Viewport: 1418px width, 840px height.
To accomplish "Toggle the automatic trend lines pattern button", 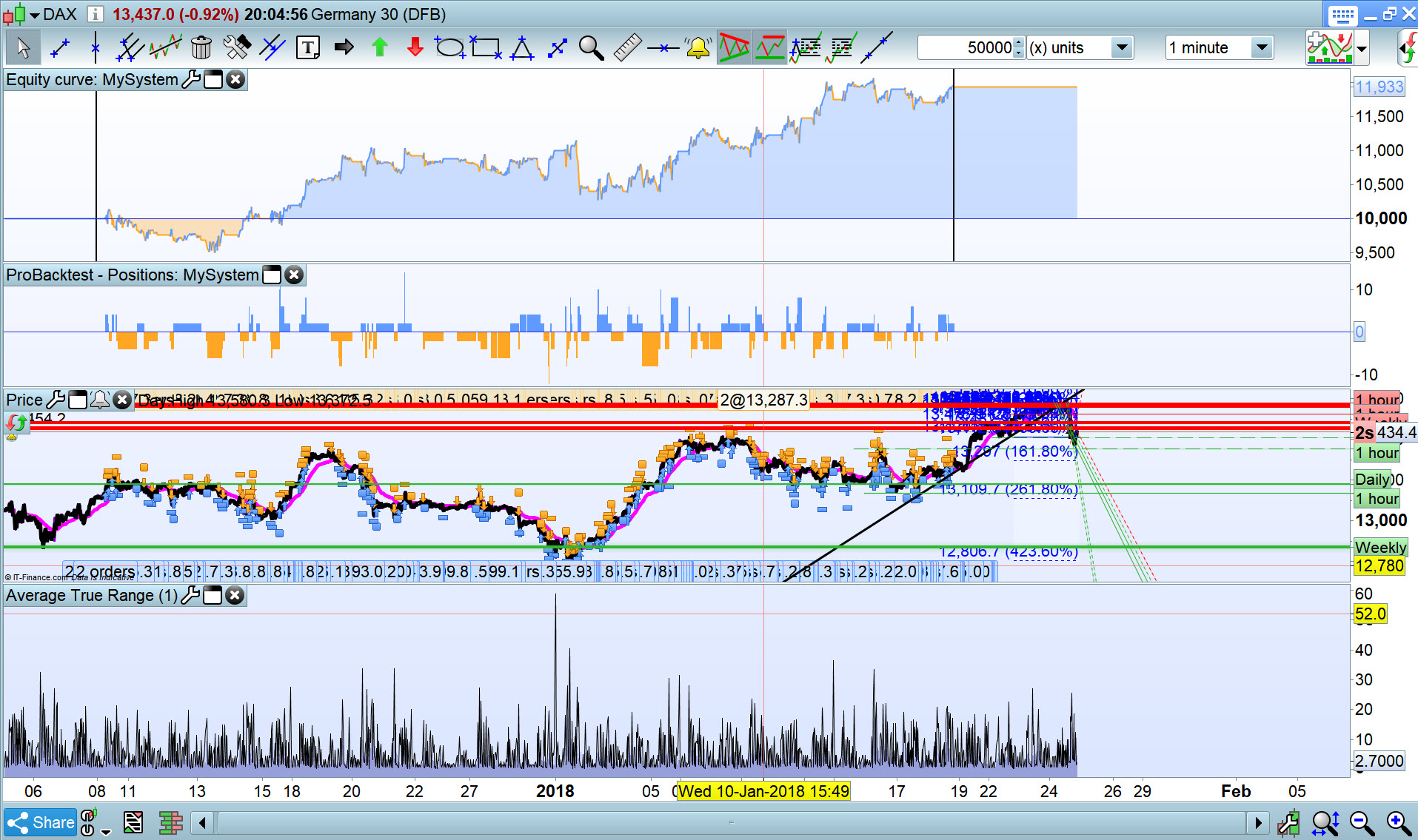I will click(734, 48).
